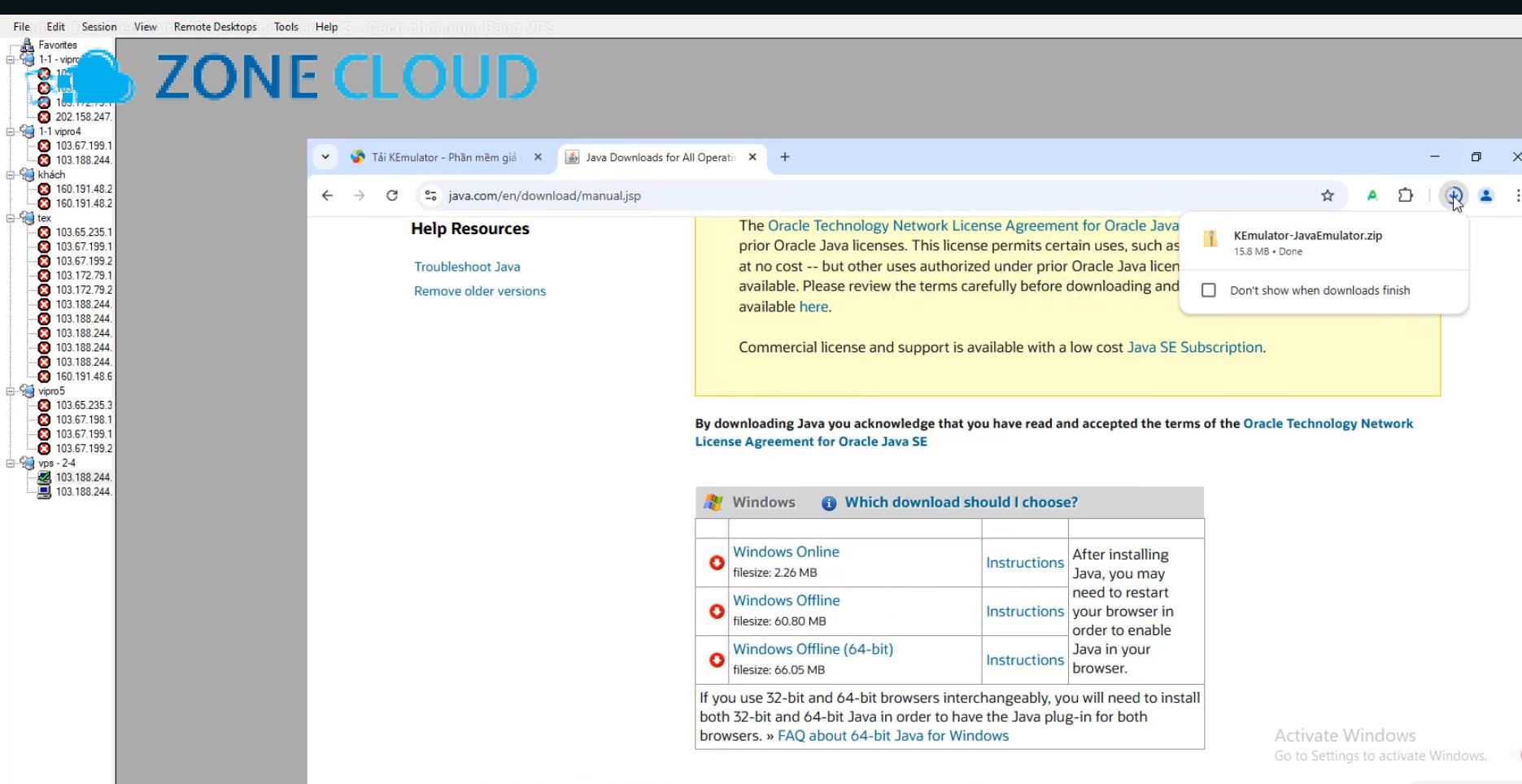Switch to the Tải KEmulator tab

443,157
